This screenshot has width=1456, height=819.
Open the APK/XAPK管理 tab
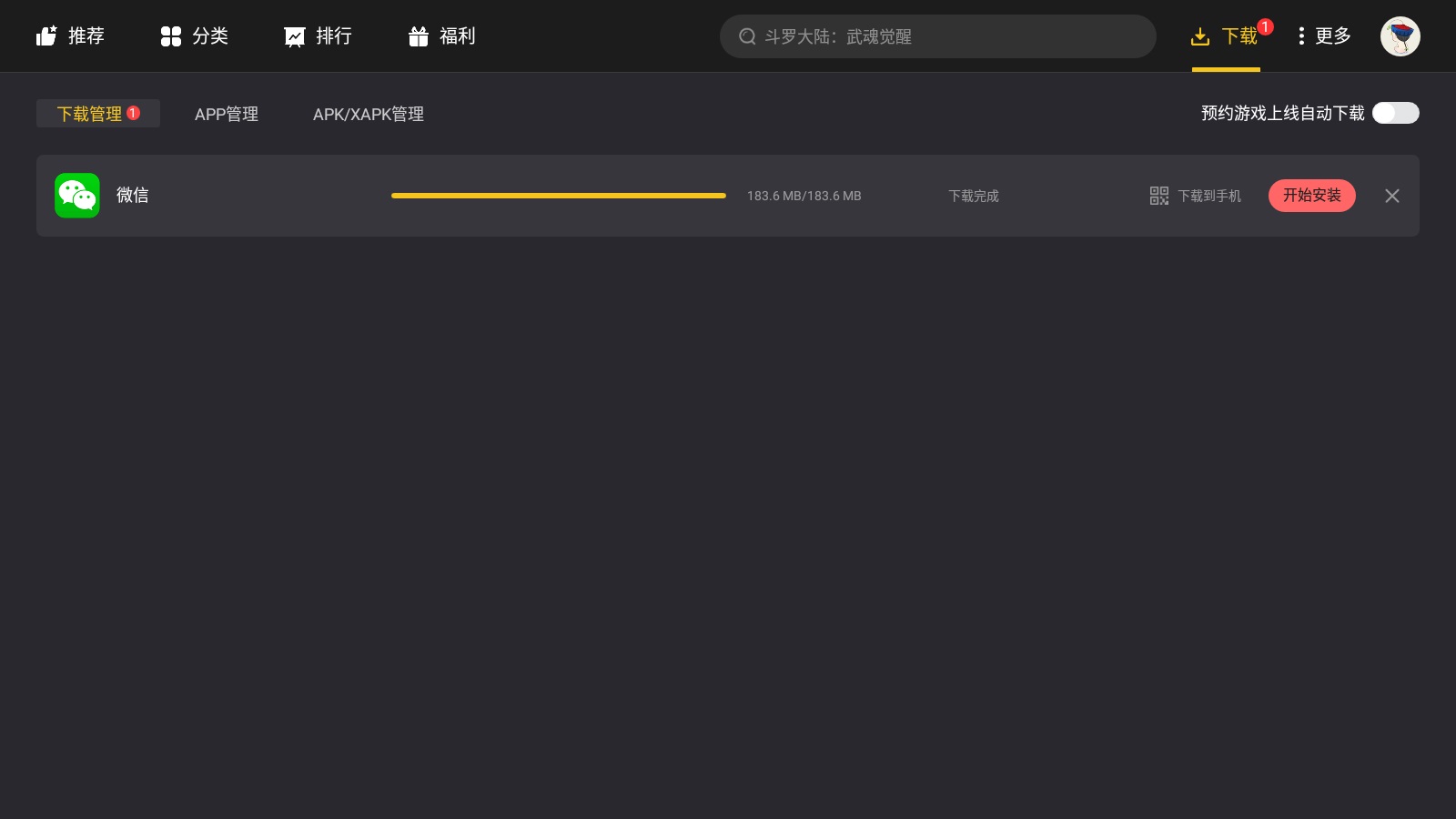pyautogui.click(x=369, y=114)
